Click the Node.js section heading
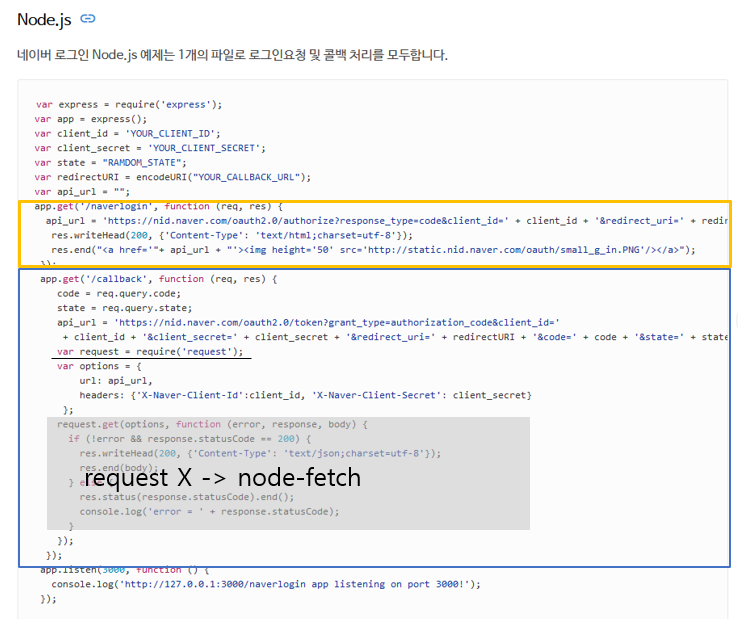 [44, 20]
